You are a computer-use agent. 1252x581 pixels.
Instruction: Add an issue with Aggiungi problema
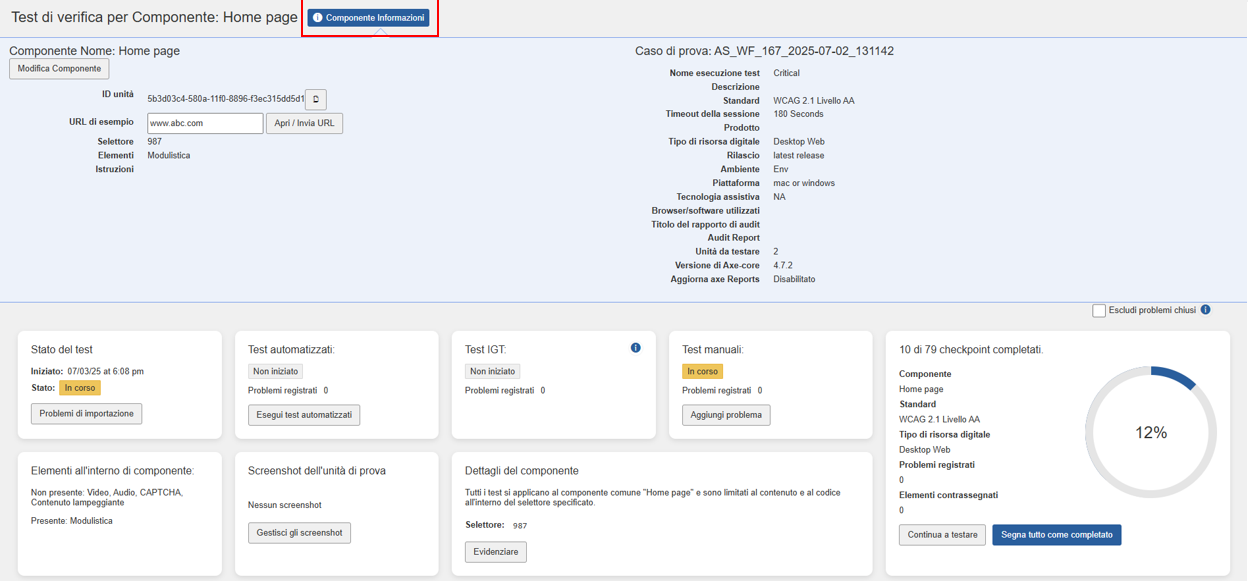pos(726,415)
